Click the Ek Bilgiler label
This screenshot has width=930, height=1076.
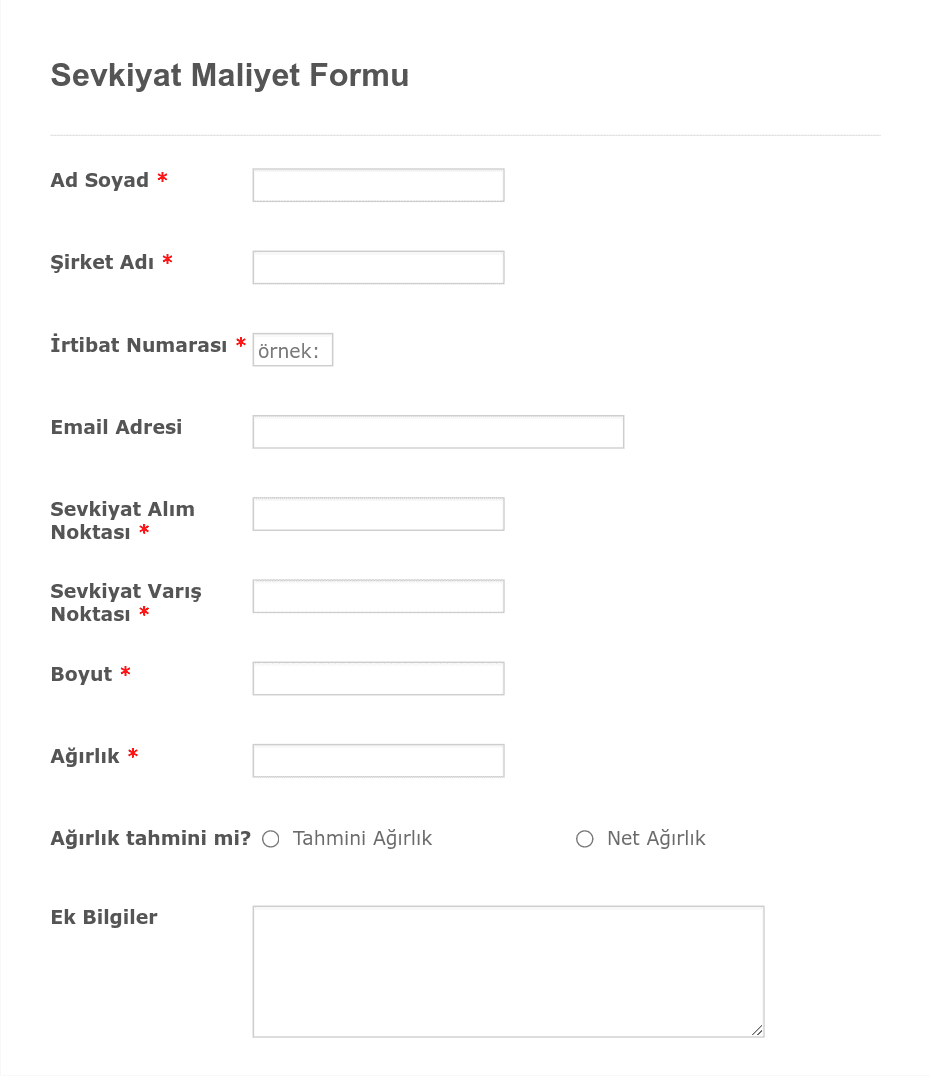(x=104, y=917)
